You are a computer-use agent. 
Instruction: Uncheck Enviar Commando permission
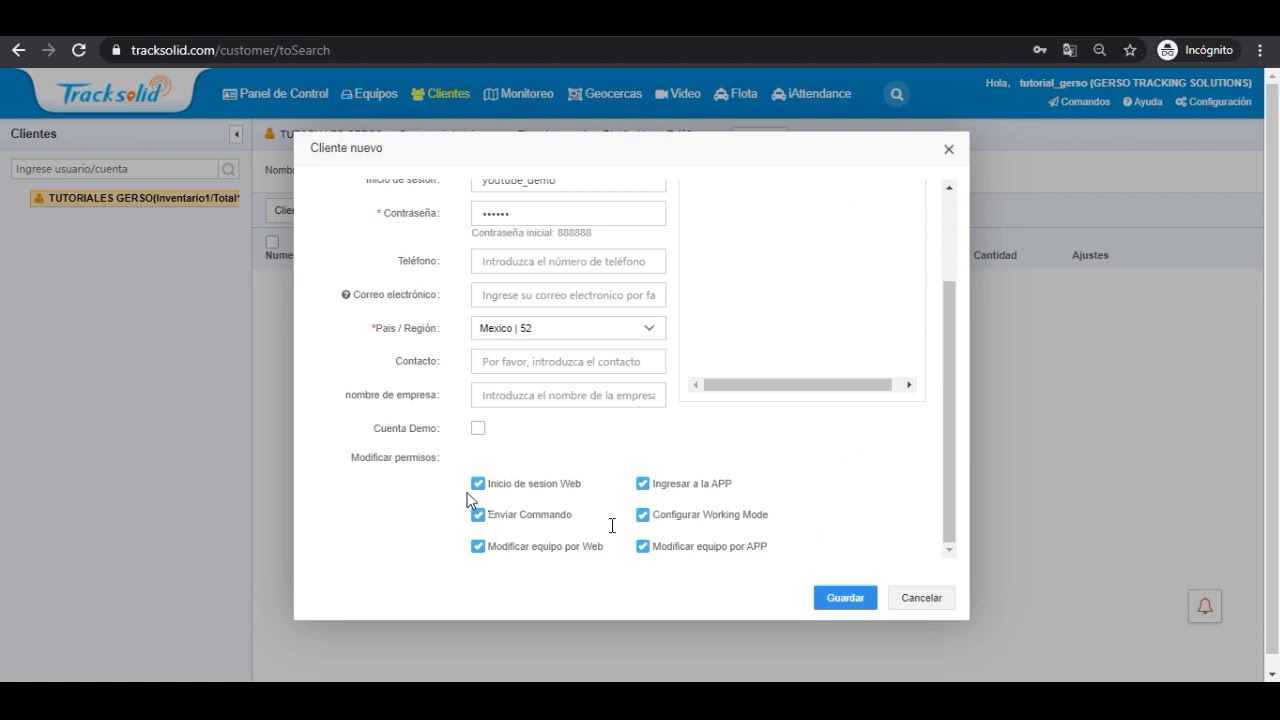point(478,515)
